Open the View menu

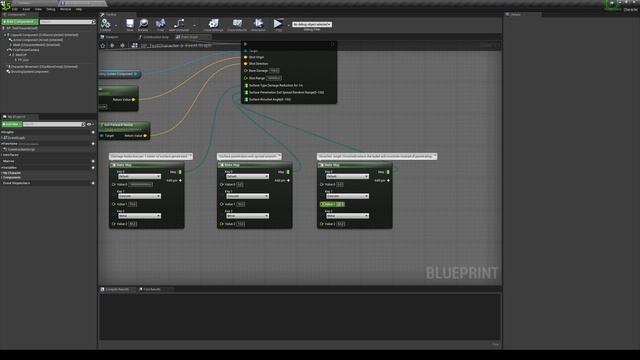[x=38, y=9]
